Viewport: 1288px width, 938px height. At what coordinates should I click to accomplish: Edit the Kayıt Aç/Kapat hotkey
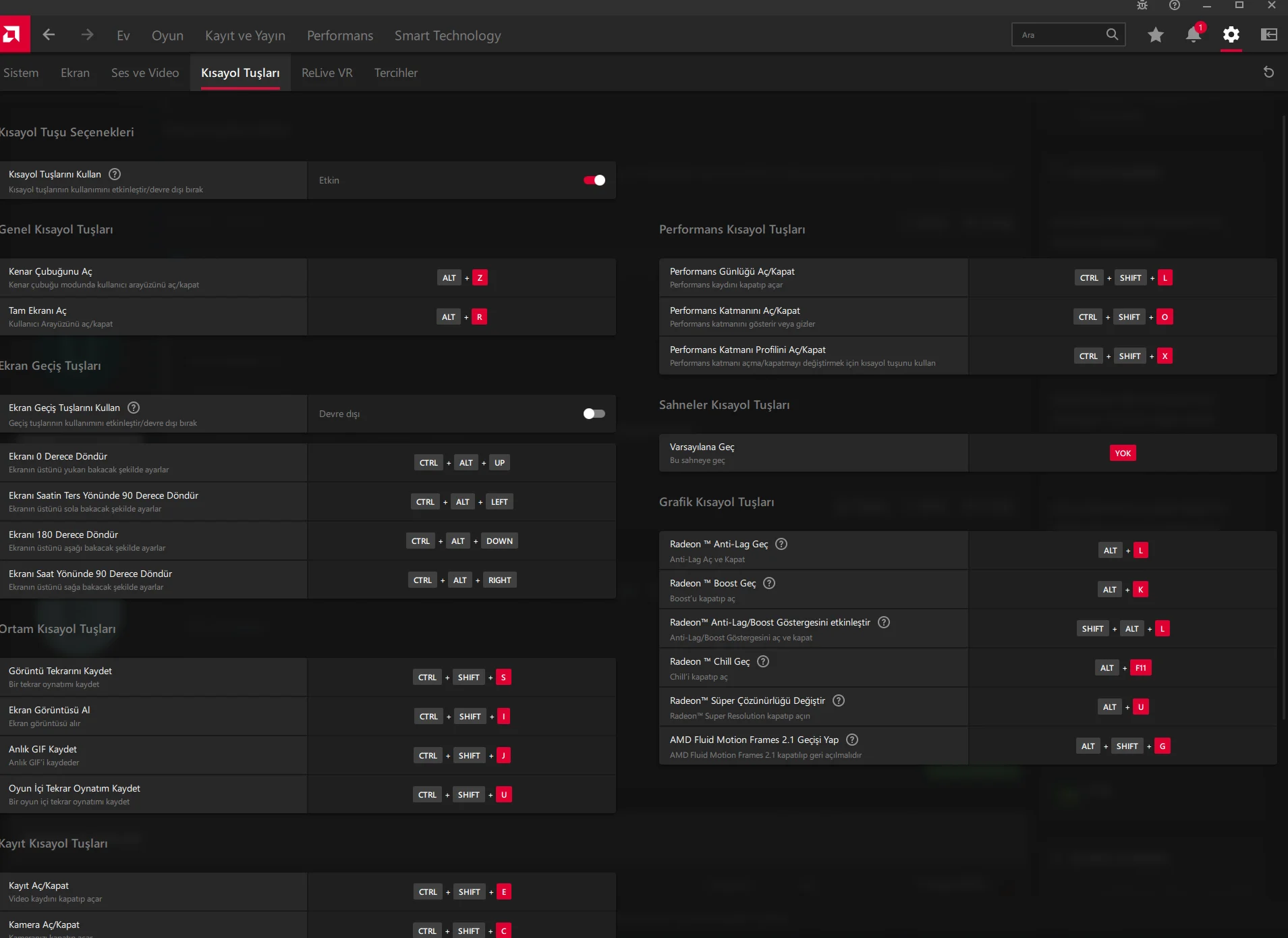[462, 892]
